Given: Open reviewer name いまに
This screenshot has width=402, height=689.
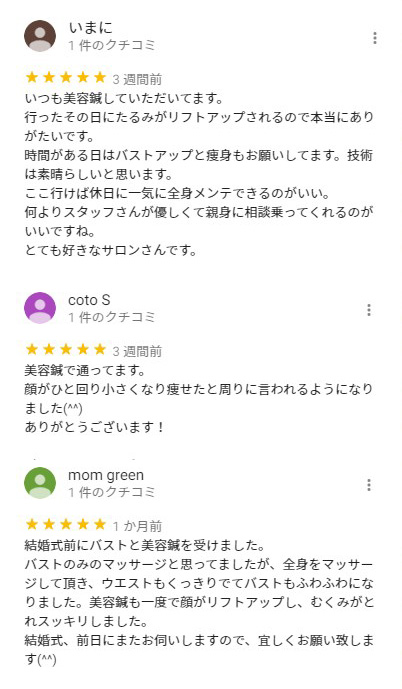Looking at the screenshot, I should point(91,28).
